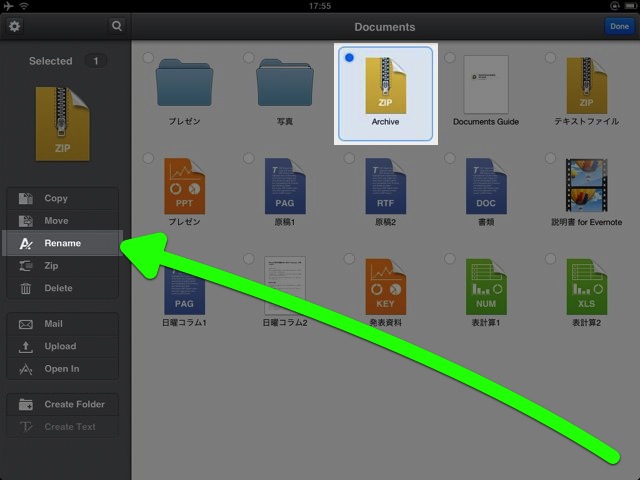Select the 写真 folder's radio circle
This screenshot has height=480, width=640.
(249, 58)
